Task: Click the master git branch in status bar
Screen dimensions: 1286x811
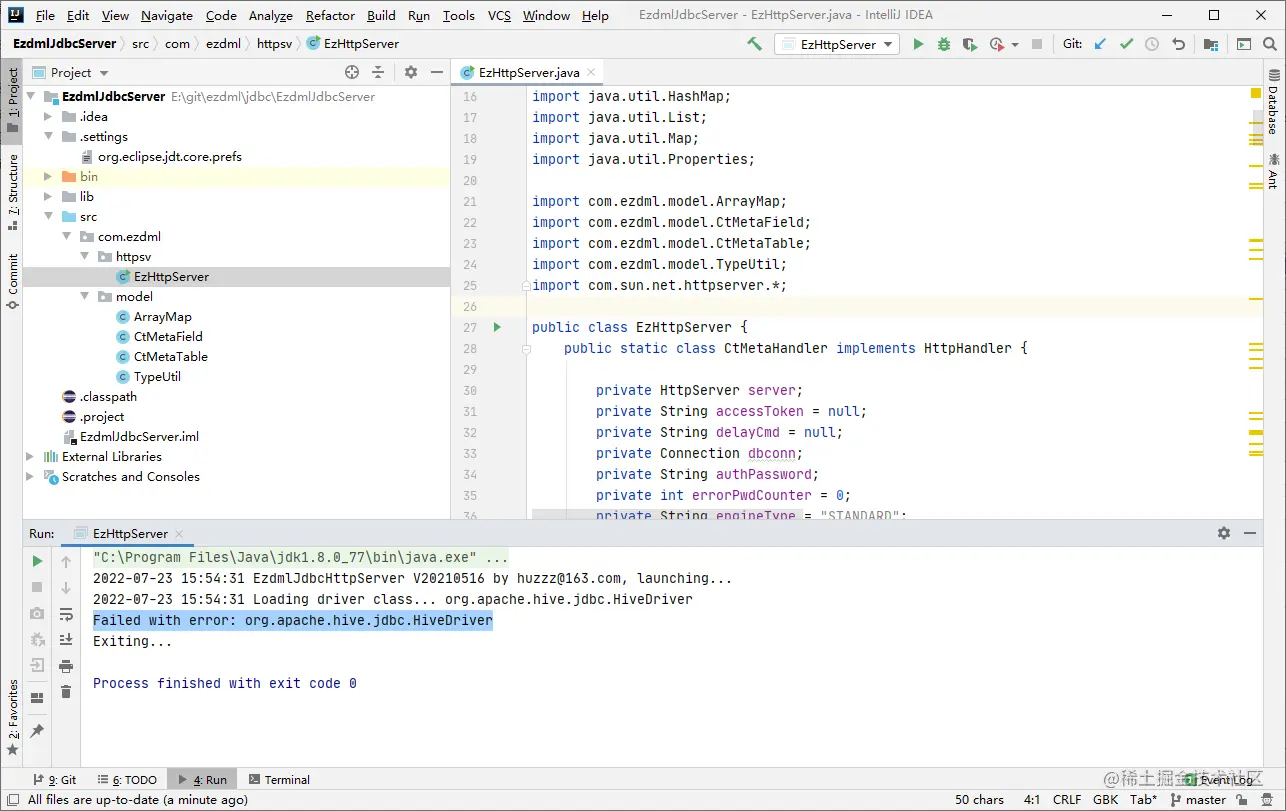Action: click(x=1198, y=799)
